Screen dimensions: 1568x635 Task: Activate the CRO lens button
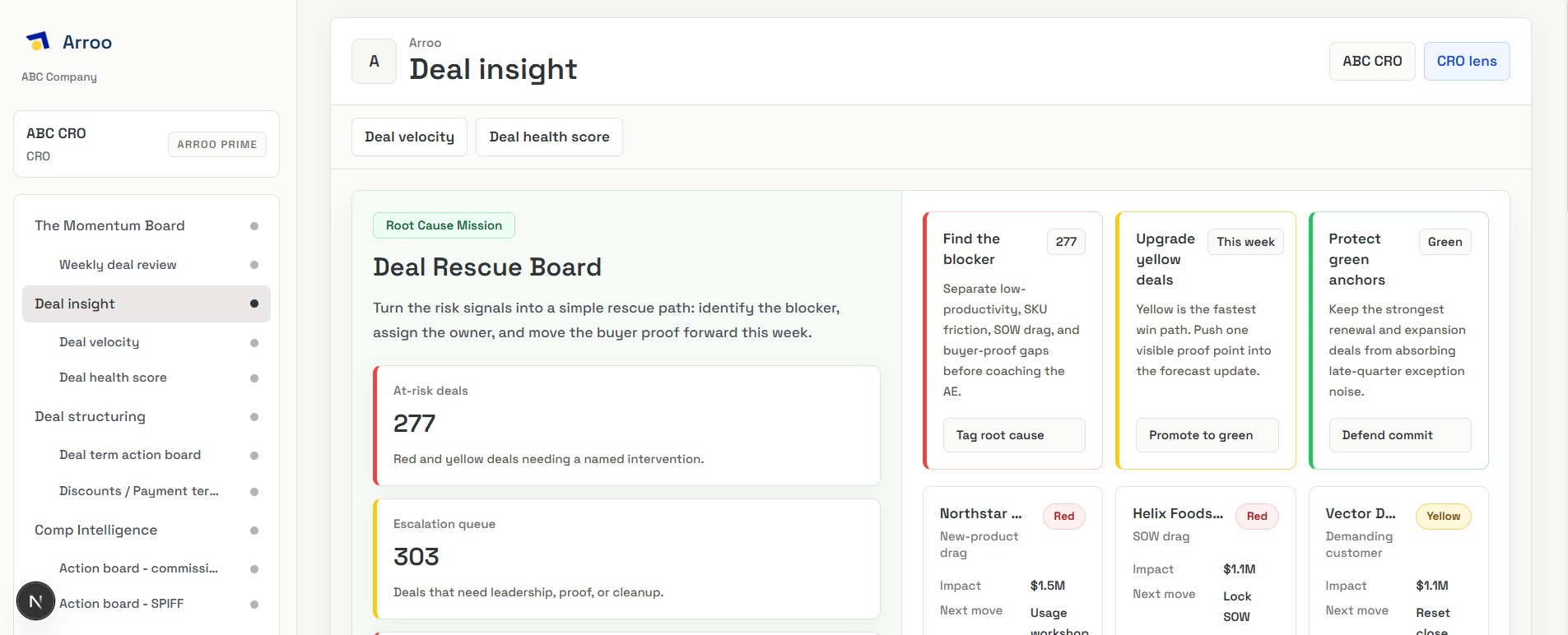click(1467, 62)
